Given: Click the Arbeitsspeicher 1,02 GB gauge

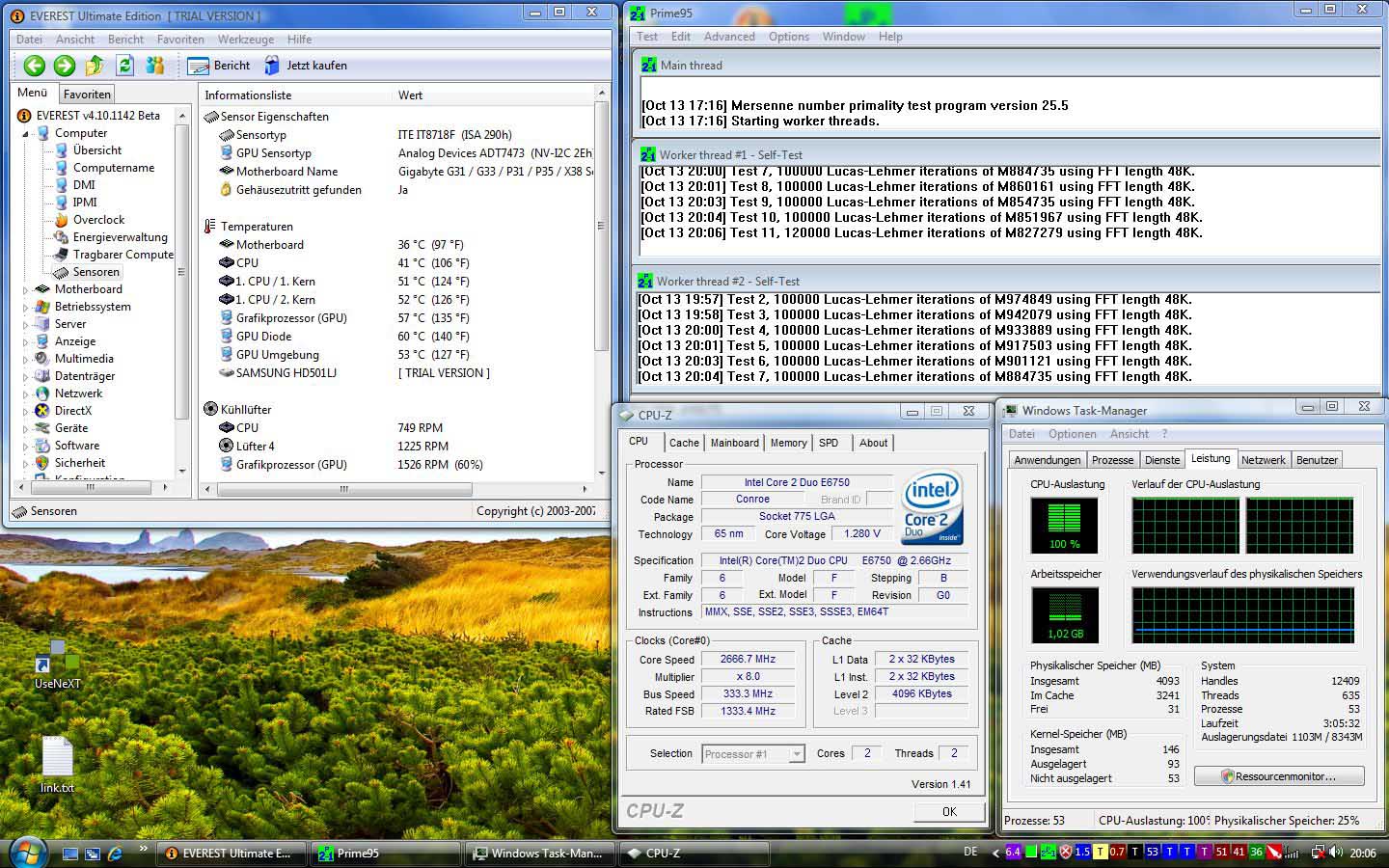Looking at the screenshot, I should 1065,615.
